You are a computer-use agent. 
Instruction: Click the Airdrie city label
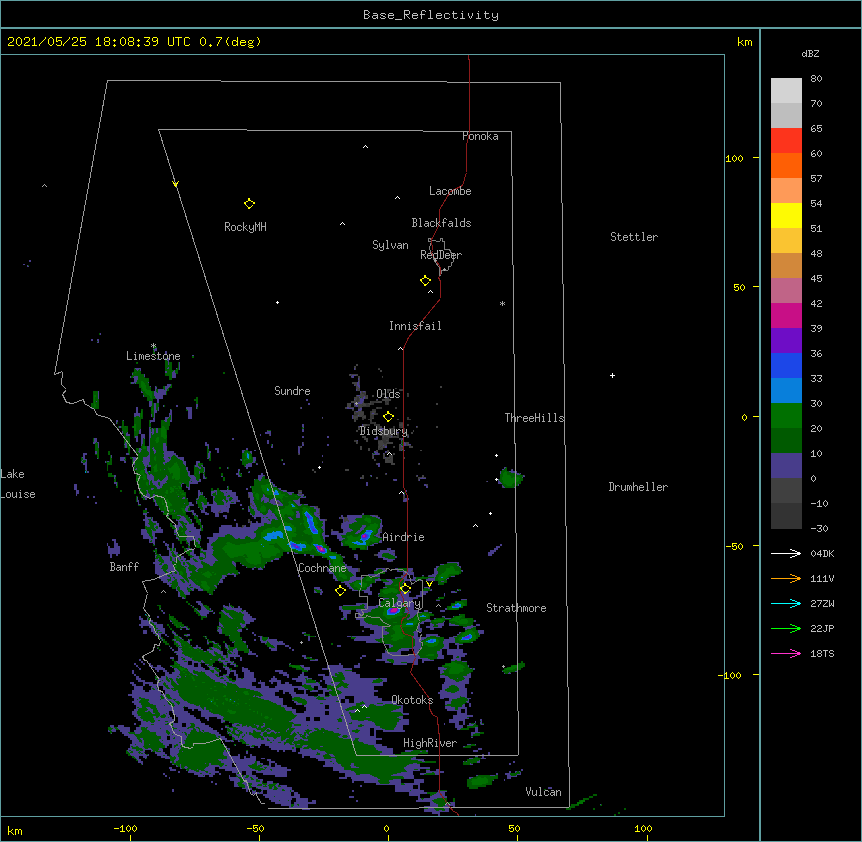click(403, 537)
